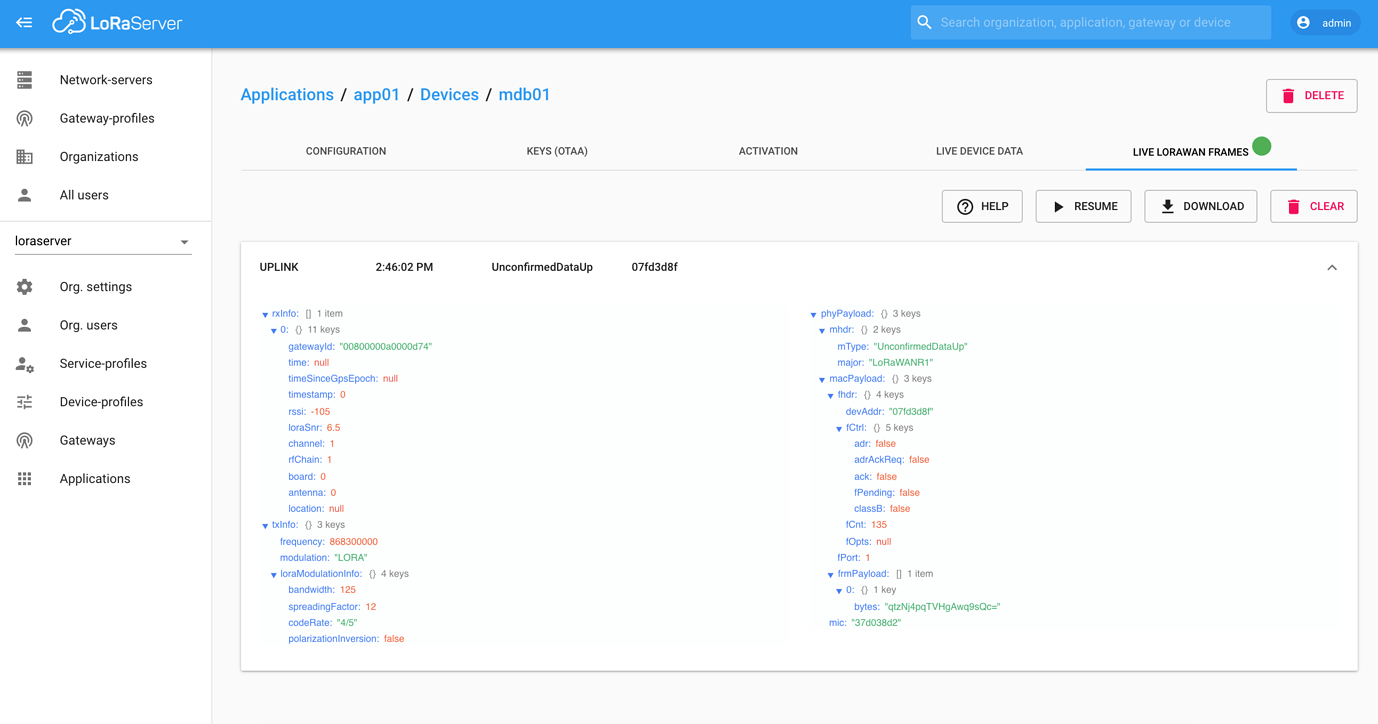This screenshot has height=724, width=1378.
Task: Switch to the KEYS (OTAA) tab
Action: pos(556,151)
